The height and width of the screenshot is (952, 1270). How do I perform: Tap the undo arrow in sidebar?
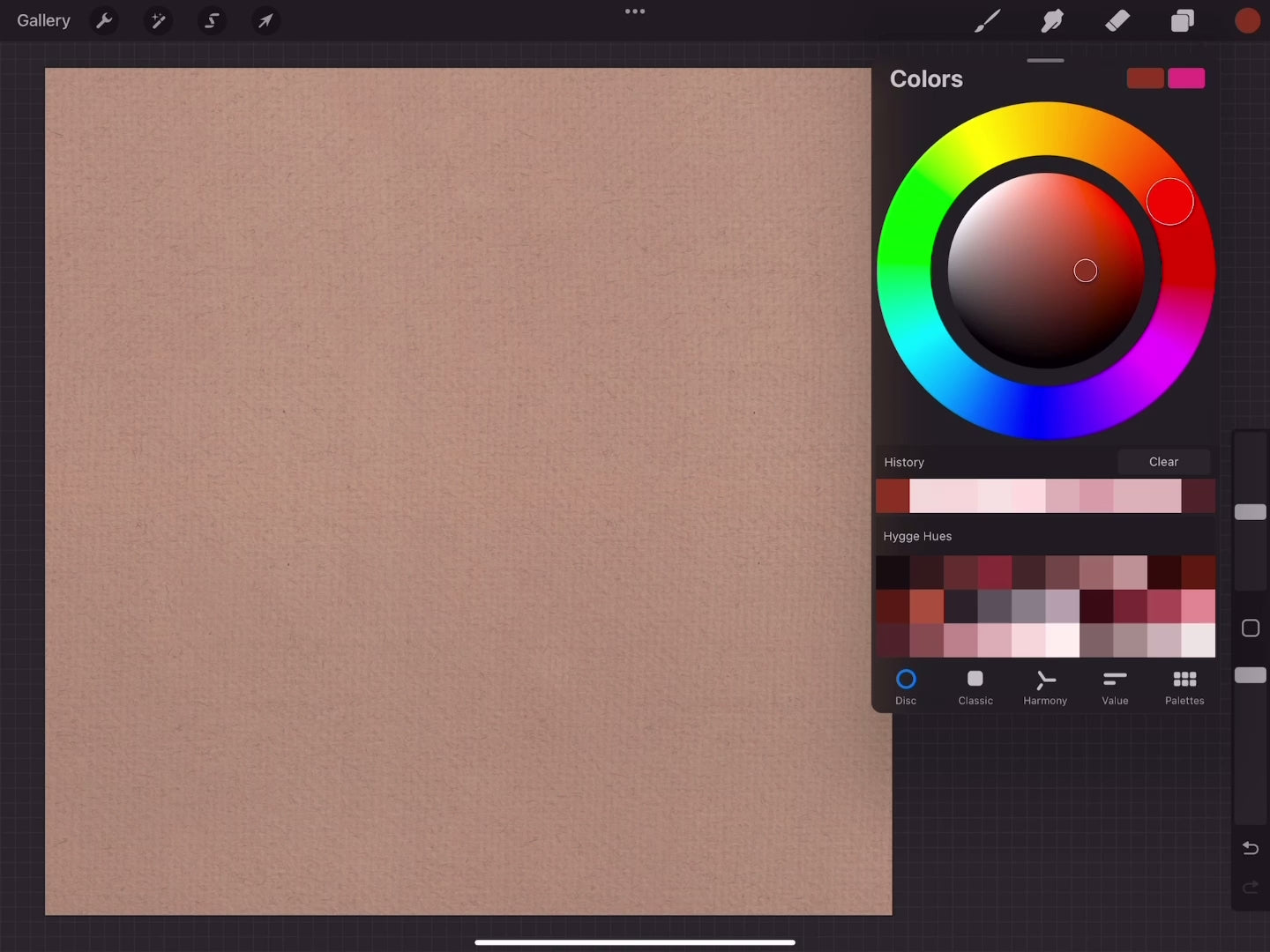[1250, 848]
